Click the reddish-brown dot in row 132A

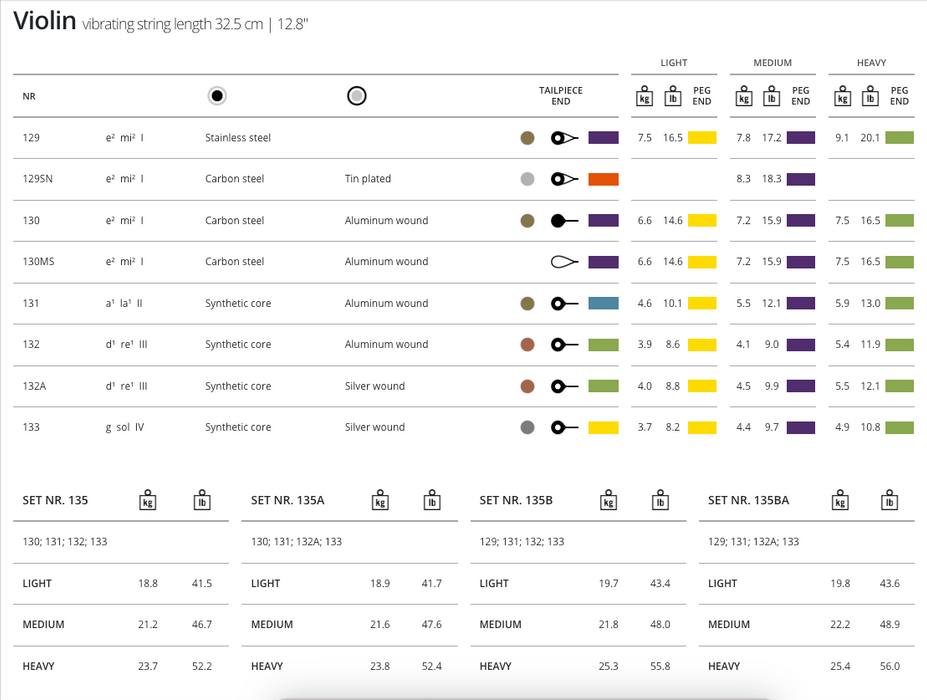[528, 386]
